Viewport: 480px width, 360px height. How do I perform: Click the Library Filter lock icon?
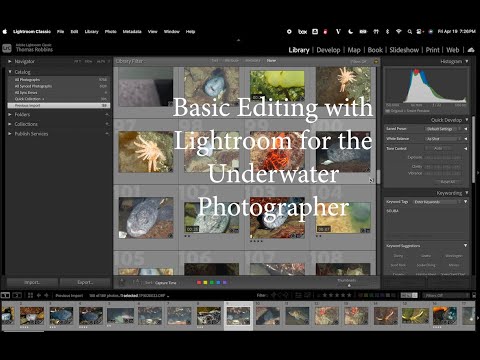(x=376, y=61)
